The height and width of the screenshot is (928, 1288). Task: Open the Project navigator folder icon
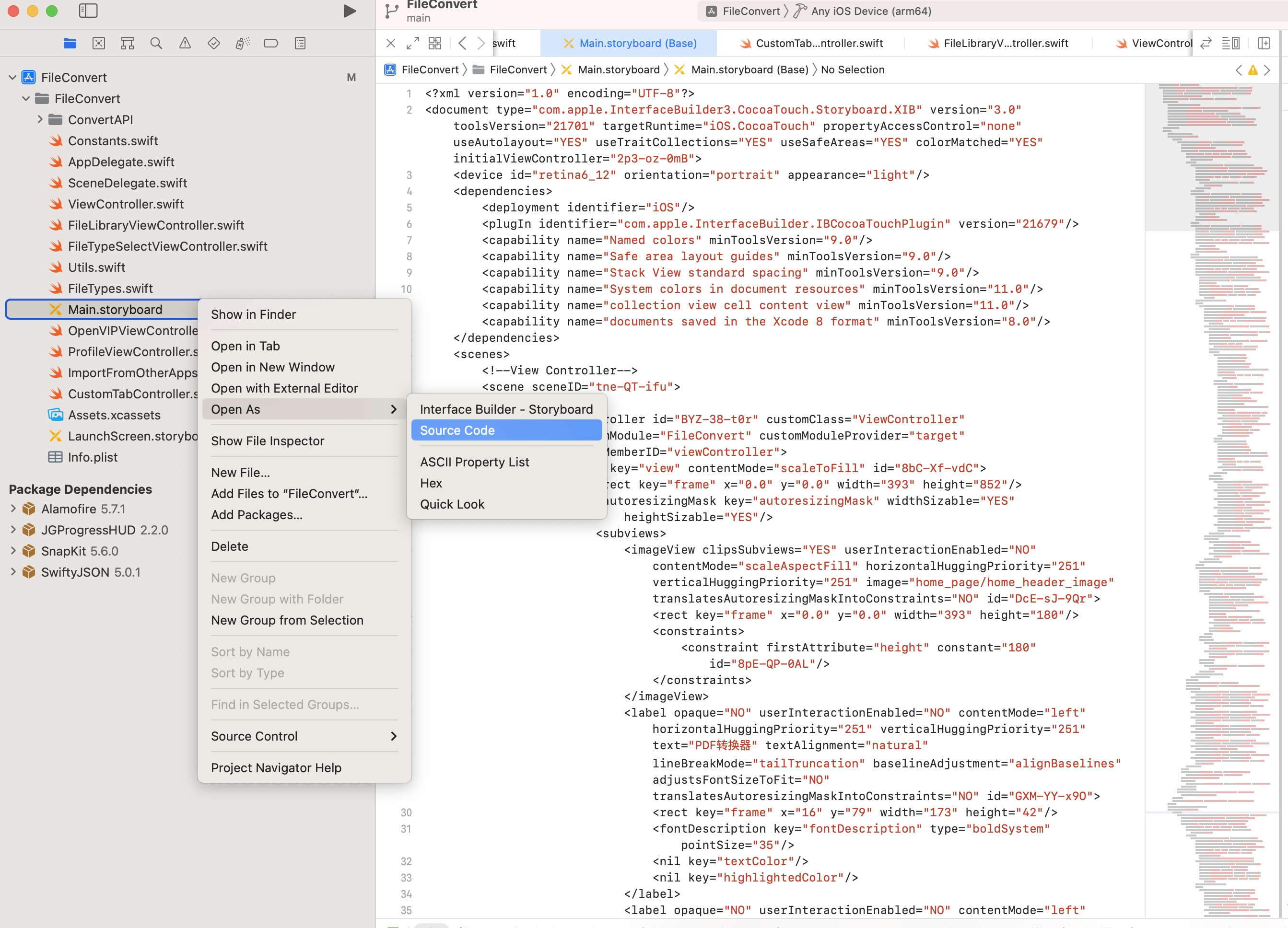coord(70,43)
